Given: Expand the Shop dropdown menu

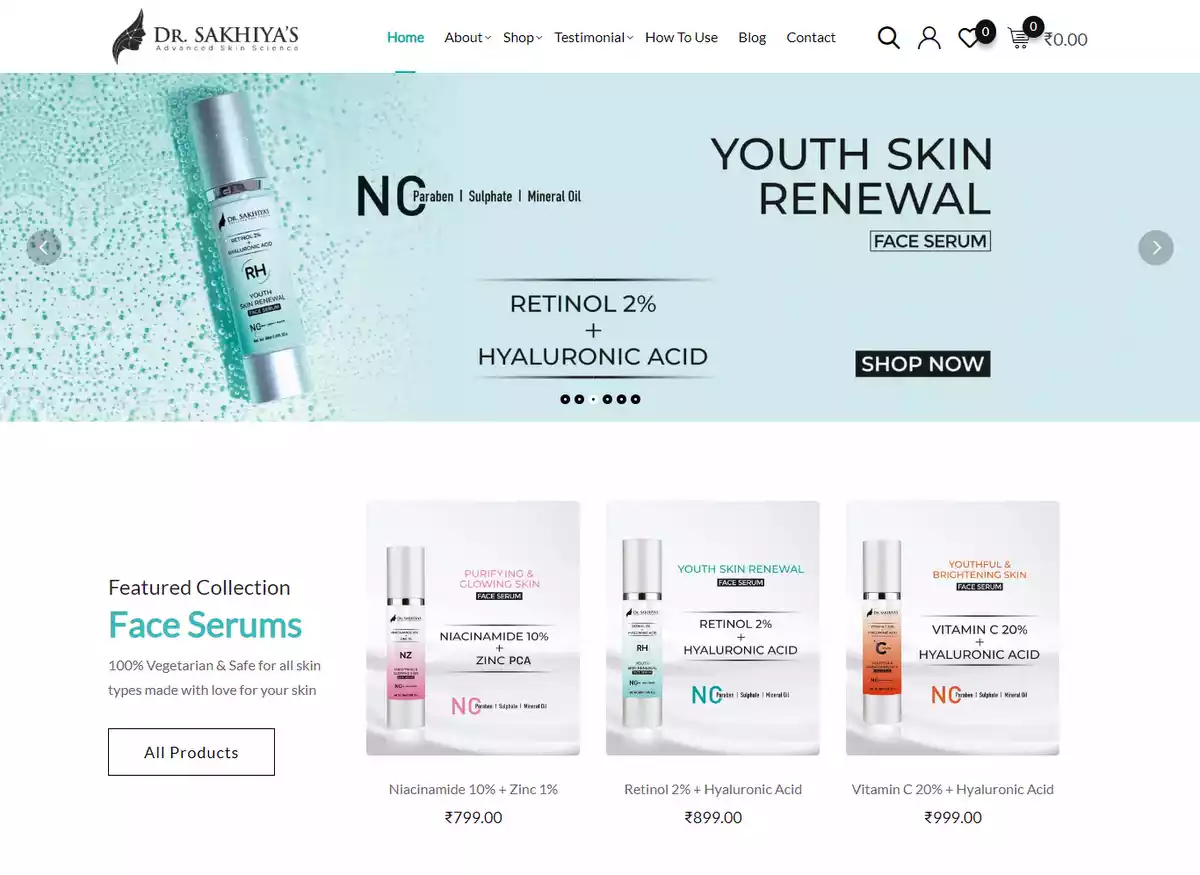Looking at the screenshot, I should click(x=522, y=37).
